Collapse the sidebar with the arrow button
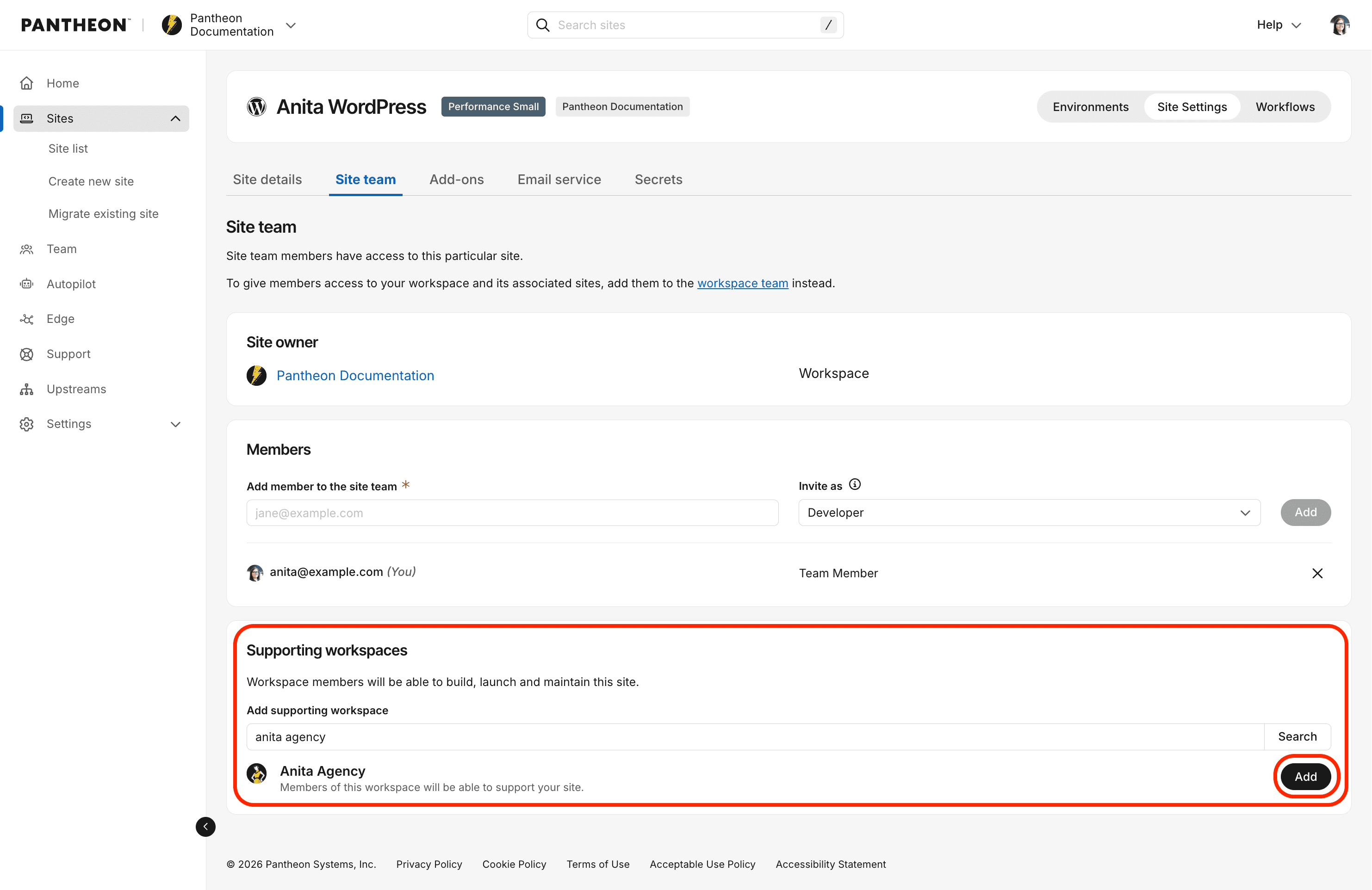1372x890 pixels. coord(205,827)
